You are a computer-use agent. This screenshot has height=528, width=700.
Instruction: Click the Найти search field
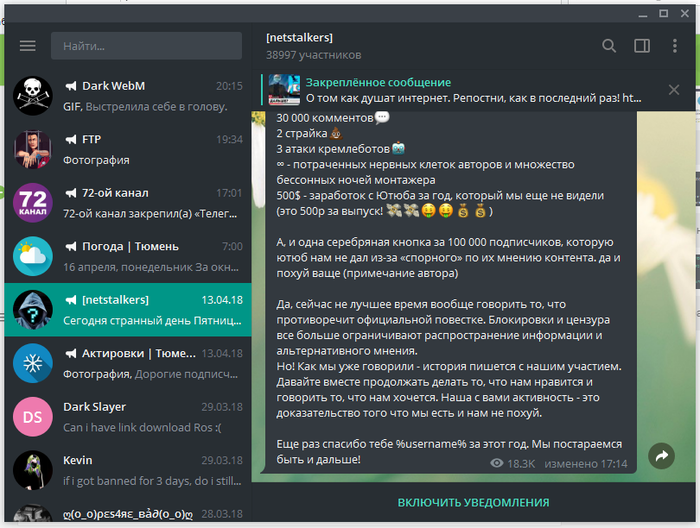click(x=146, y=46)
